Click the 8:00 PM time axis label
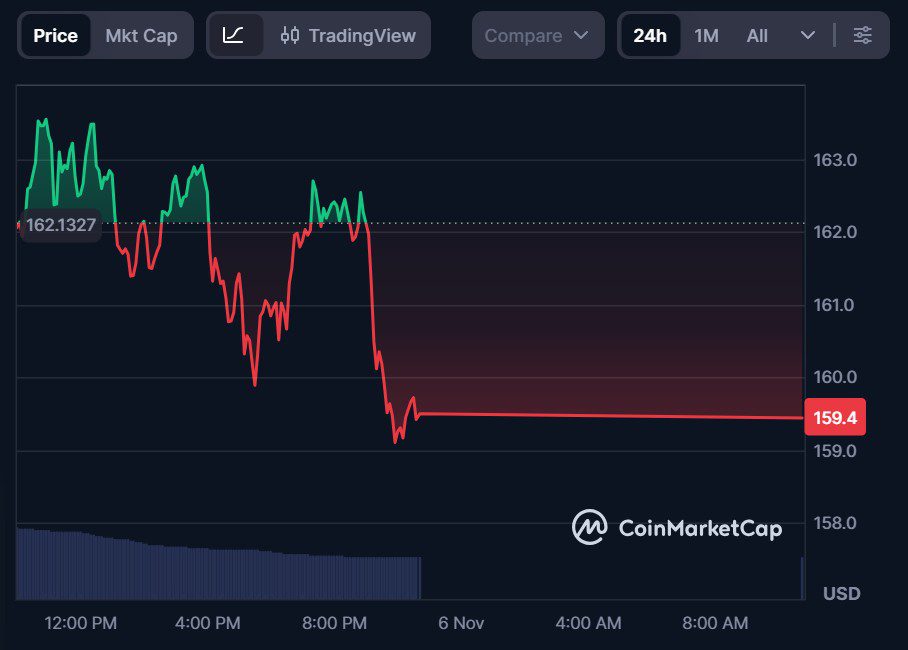The height and width of the screenshot is (650, 908). point(334,623)
